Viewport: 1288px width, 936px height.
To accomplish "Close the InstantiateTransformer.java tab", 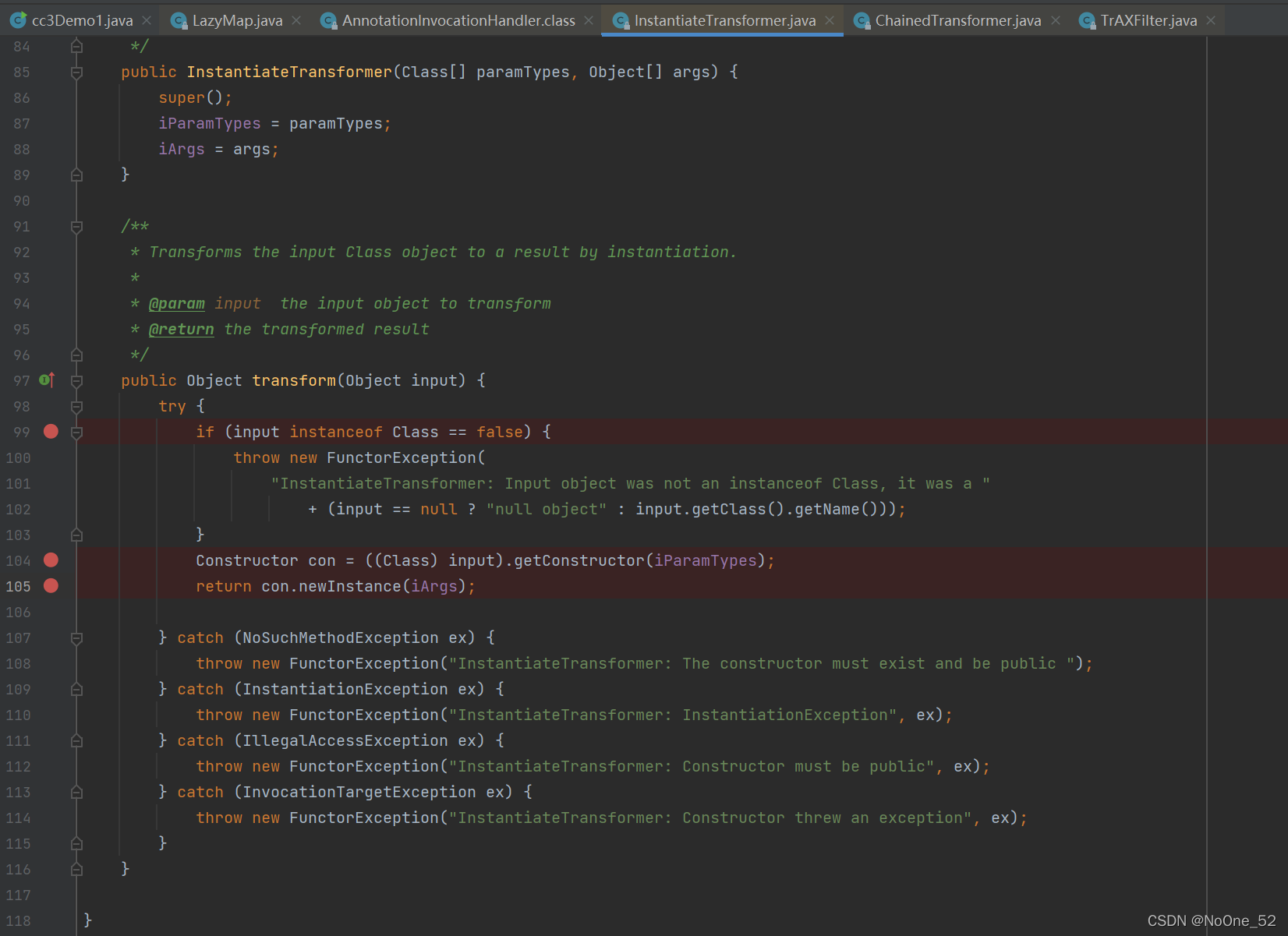I will click(x=830, y=20).
